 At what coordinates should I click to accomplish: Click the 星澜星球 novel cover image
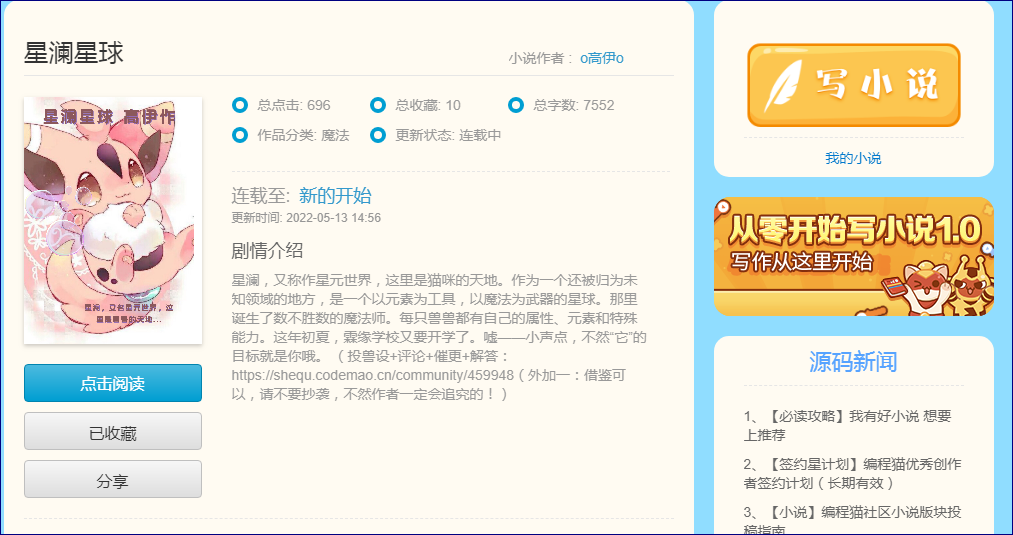(x=113, y=220)
